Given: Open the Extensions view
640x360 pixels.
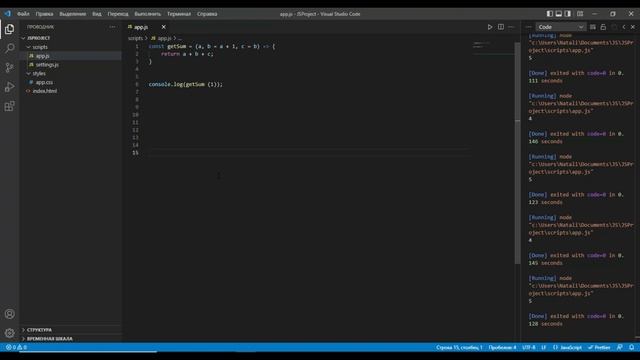Looking at the screenshot, I should (9, 106).
